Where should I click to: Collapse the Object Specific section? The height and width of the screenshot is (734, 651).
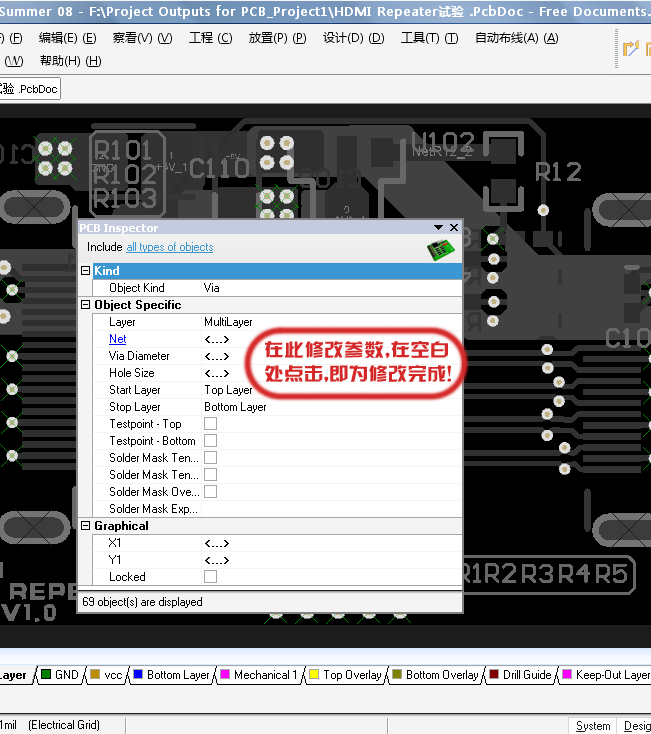click(86, 305)
